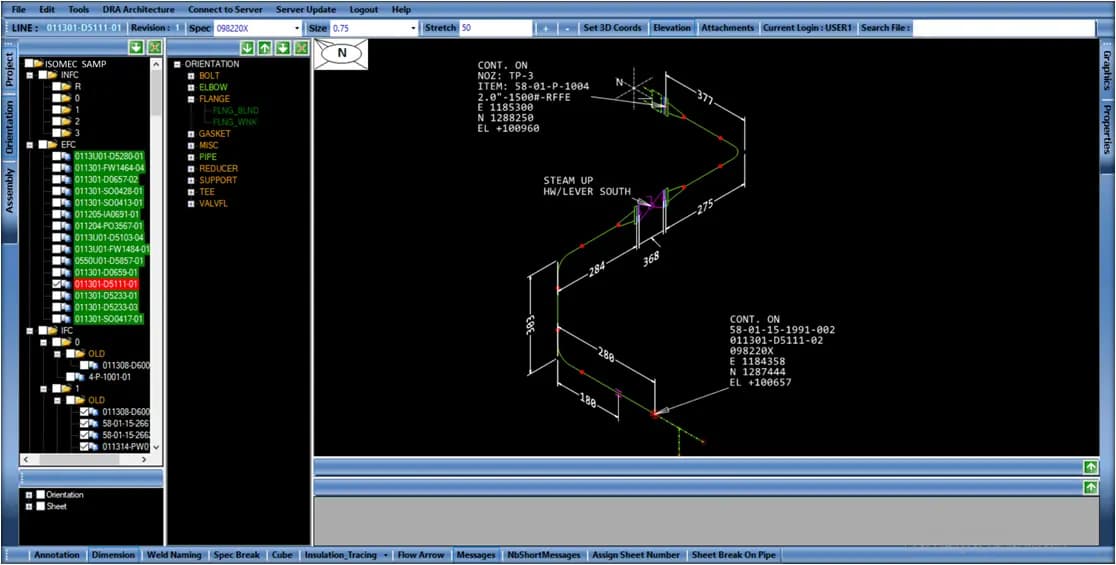Click the 377 dimension label in the drawing
This screenshot has height=565, width=1116.
pos(705,95)
